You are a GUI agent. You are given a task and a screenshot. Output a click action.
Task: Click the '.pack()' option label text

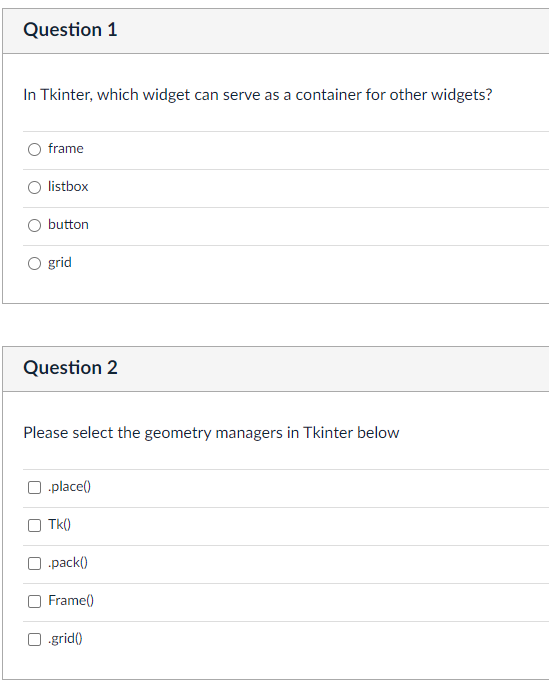tap(68, 563)
